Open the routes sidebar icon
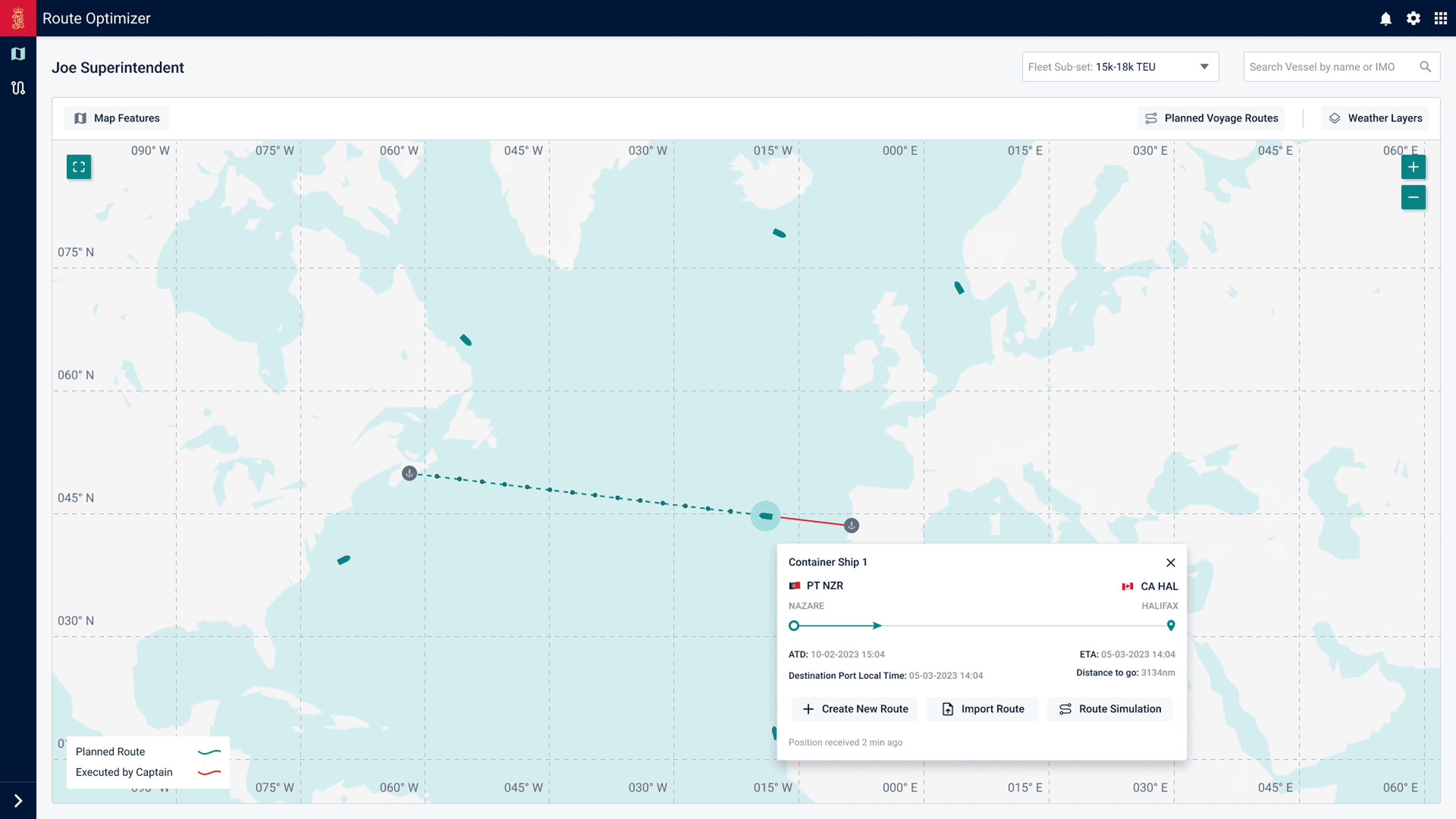Viewport: 1456px width, 819px height. 18,87
